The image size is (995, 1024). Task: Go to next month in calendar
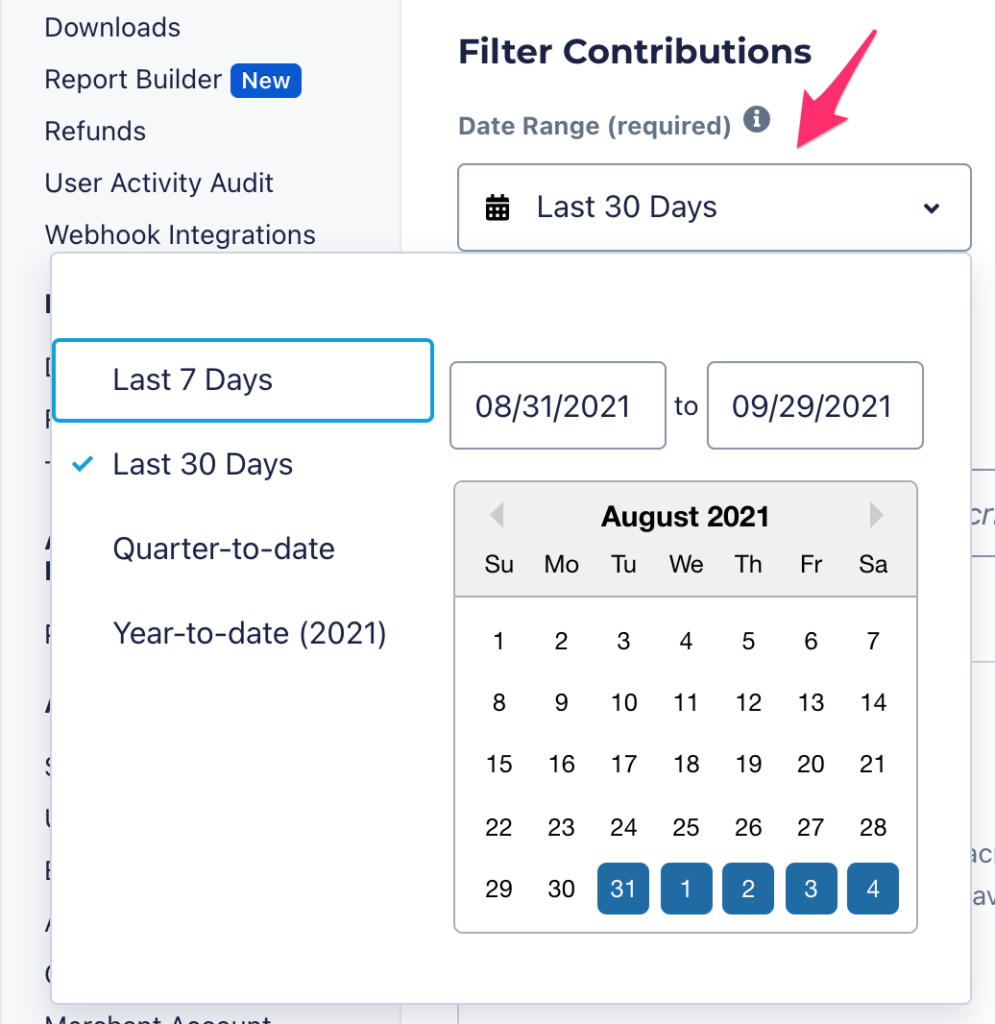pyautogui.click(x=876, y=516)
